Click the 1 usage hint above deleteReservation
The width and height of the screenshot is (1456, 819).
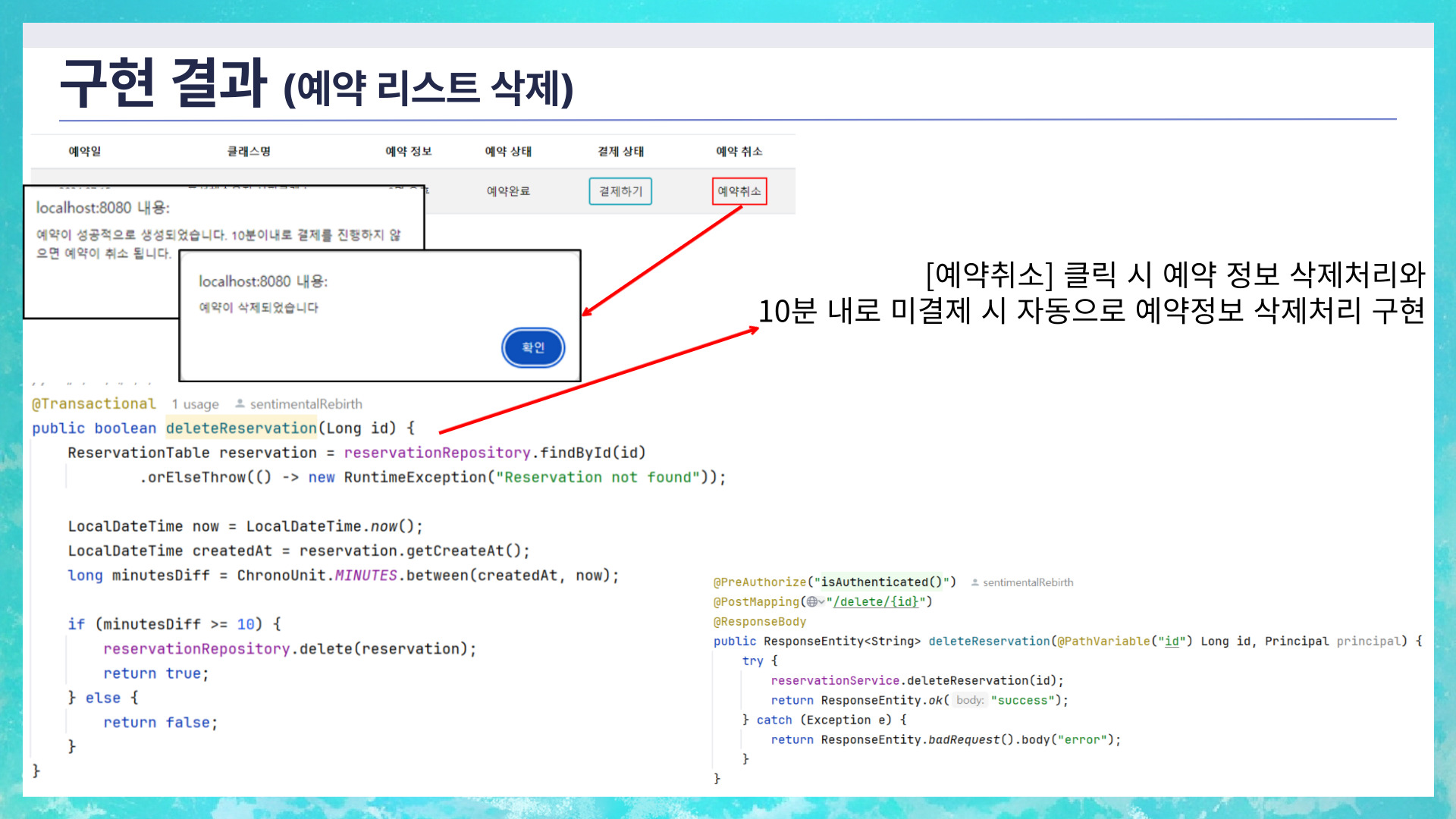tap(195, 404)
